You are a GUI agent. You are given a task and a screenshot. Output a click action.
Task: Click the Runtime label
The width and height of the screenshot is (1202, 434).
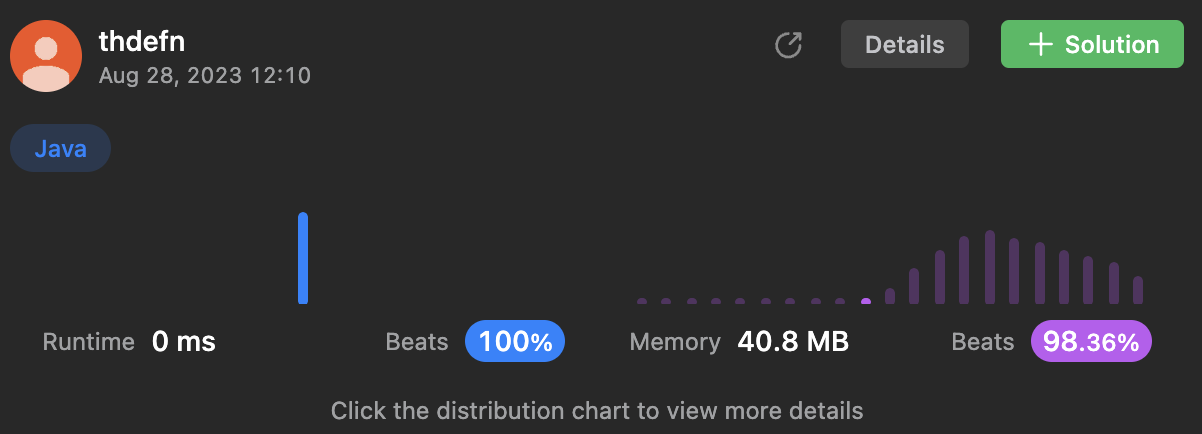click(x=88, y=342)
